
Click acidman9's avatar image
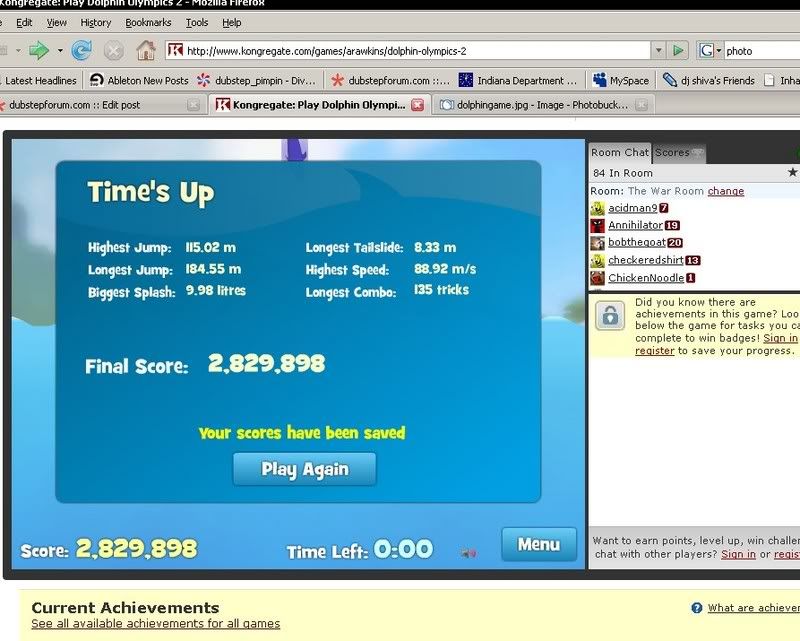coord(597,208)
